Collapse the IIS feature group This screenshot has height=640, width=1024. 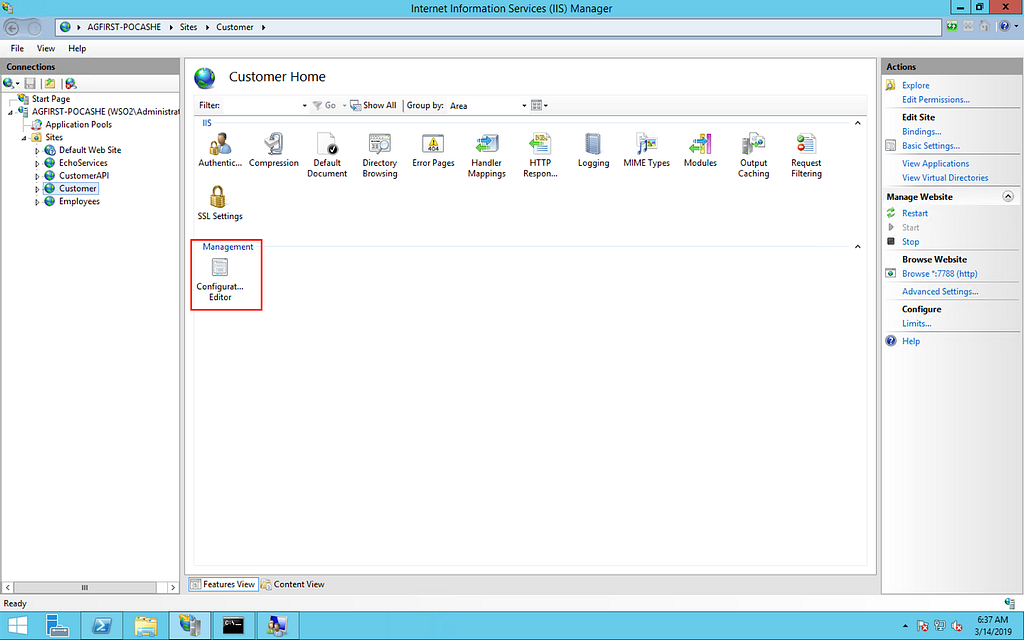(857, 123)
